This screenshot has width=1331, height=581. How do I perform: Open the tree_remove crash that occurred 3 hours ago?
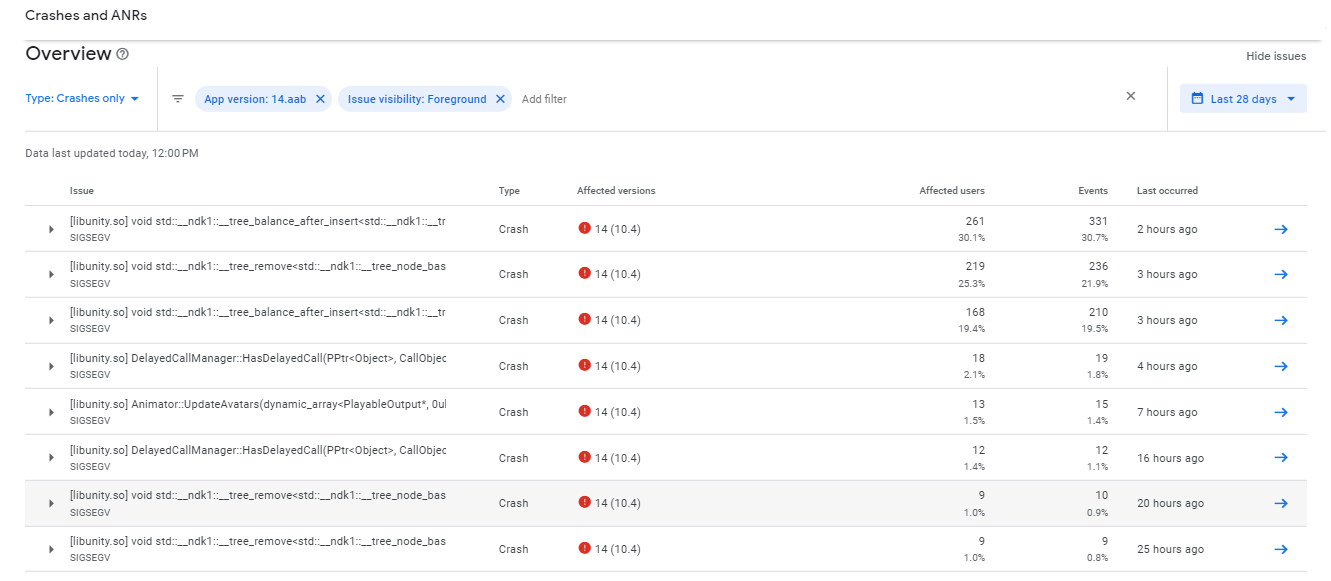pyautogui.click(x=256, y=265)
